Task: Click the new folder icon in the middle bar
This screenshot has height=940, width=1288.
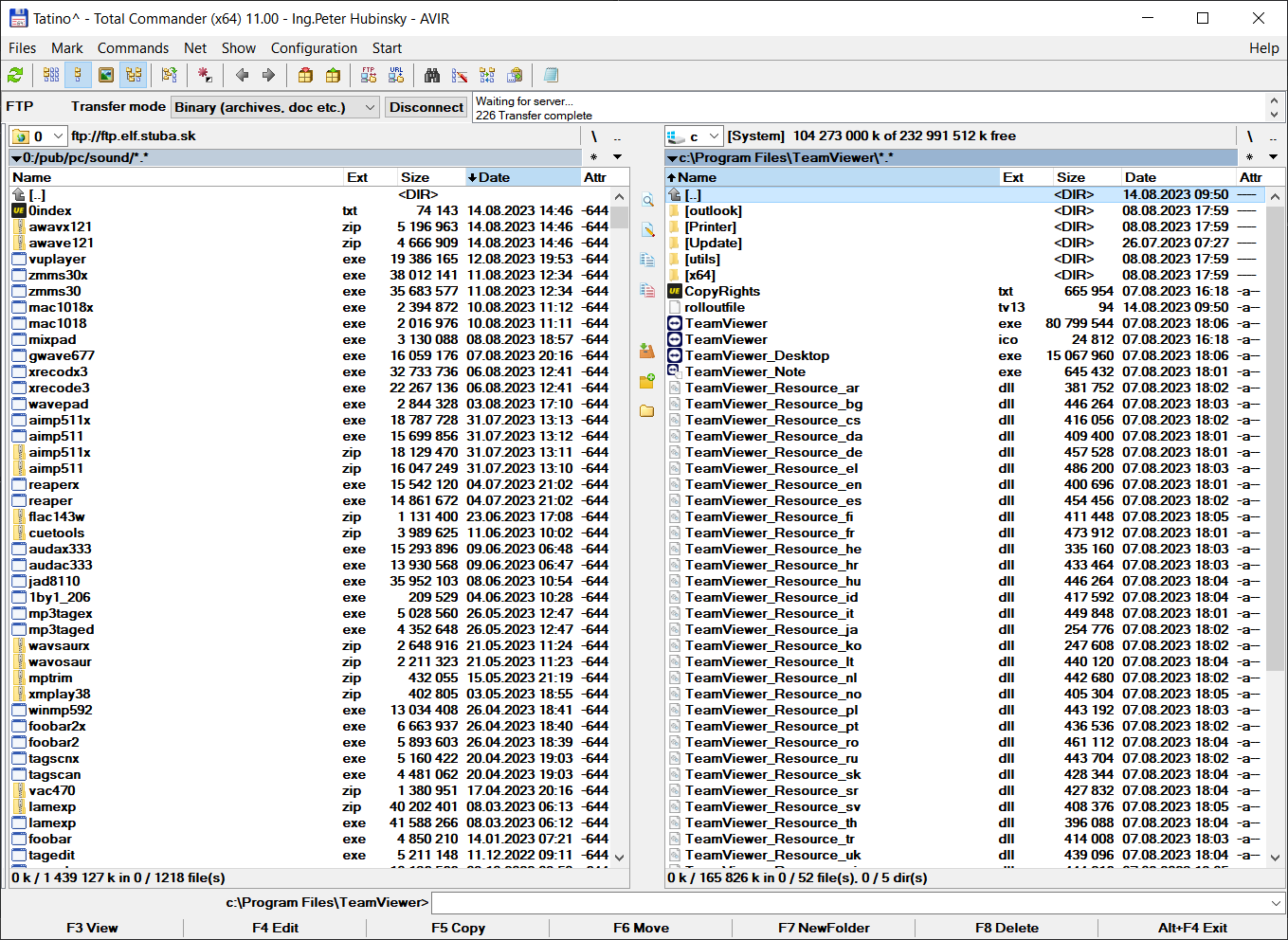Action: click(x=647, y=381)
